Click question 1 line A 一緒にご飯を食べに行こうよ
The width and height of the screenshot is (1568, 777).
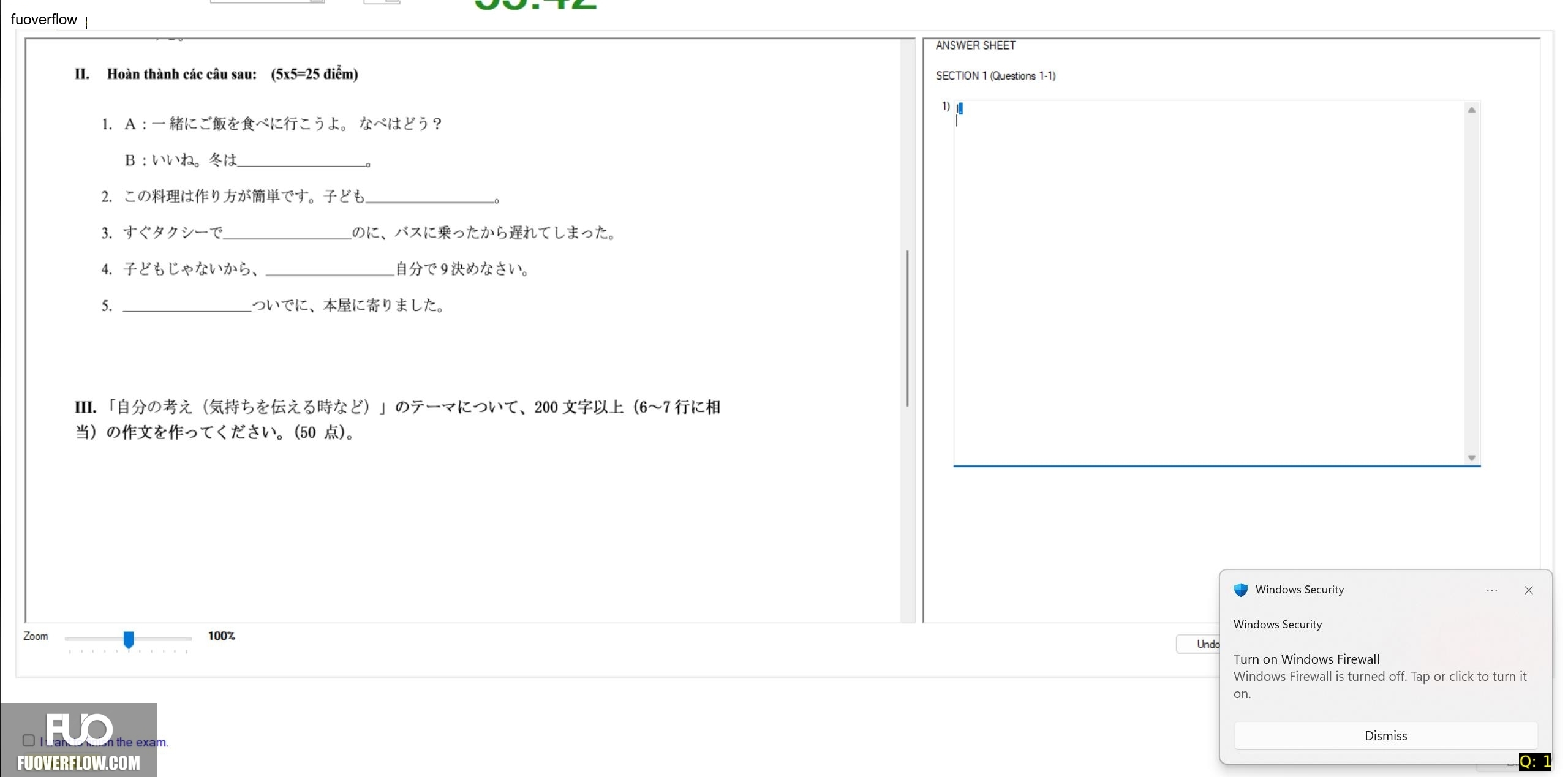(x=272, y=124)
